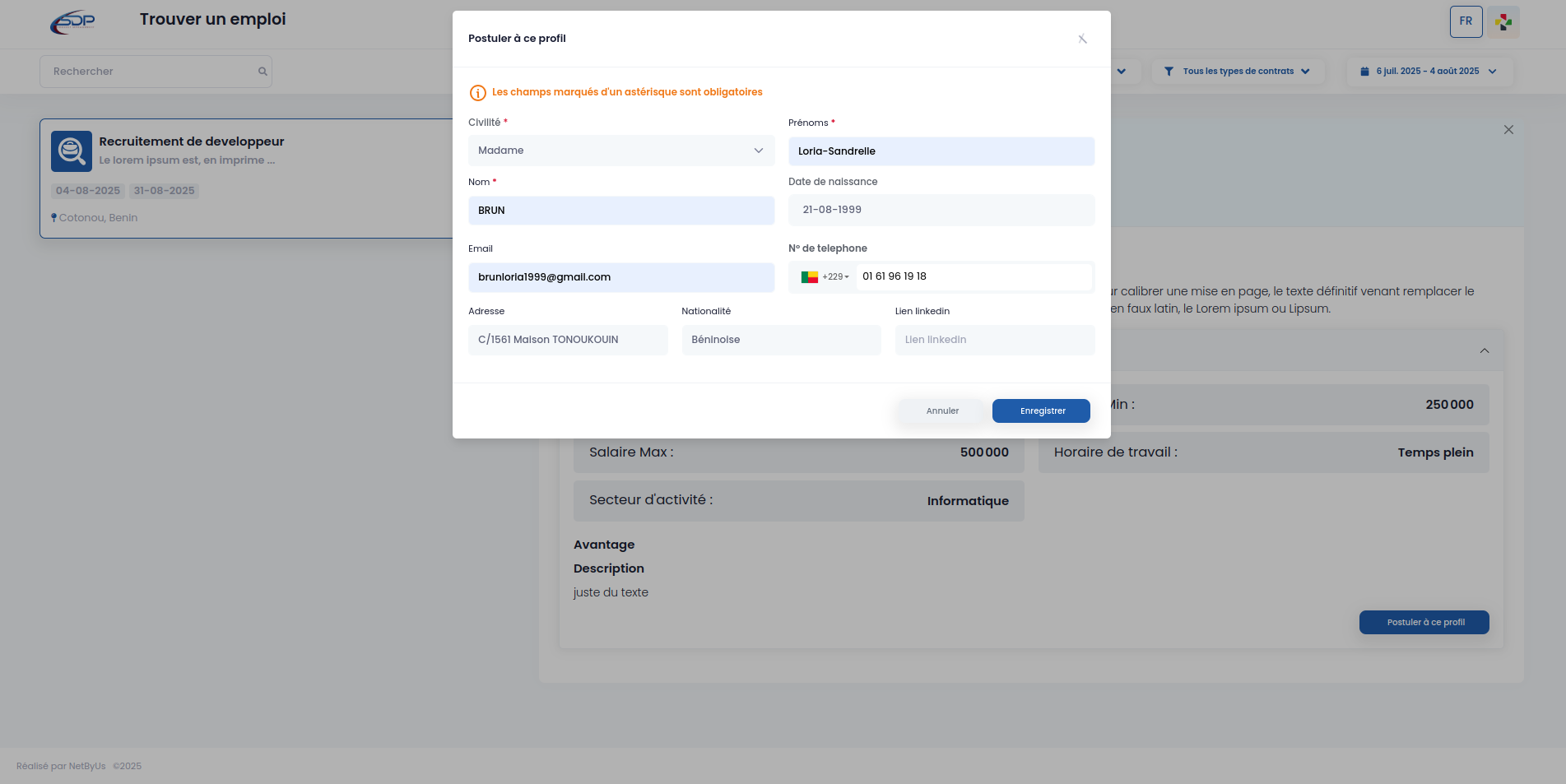Open the +229 country code selector

click(824, 277)
